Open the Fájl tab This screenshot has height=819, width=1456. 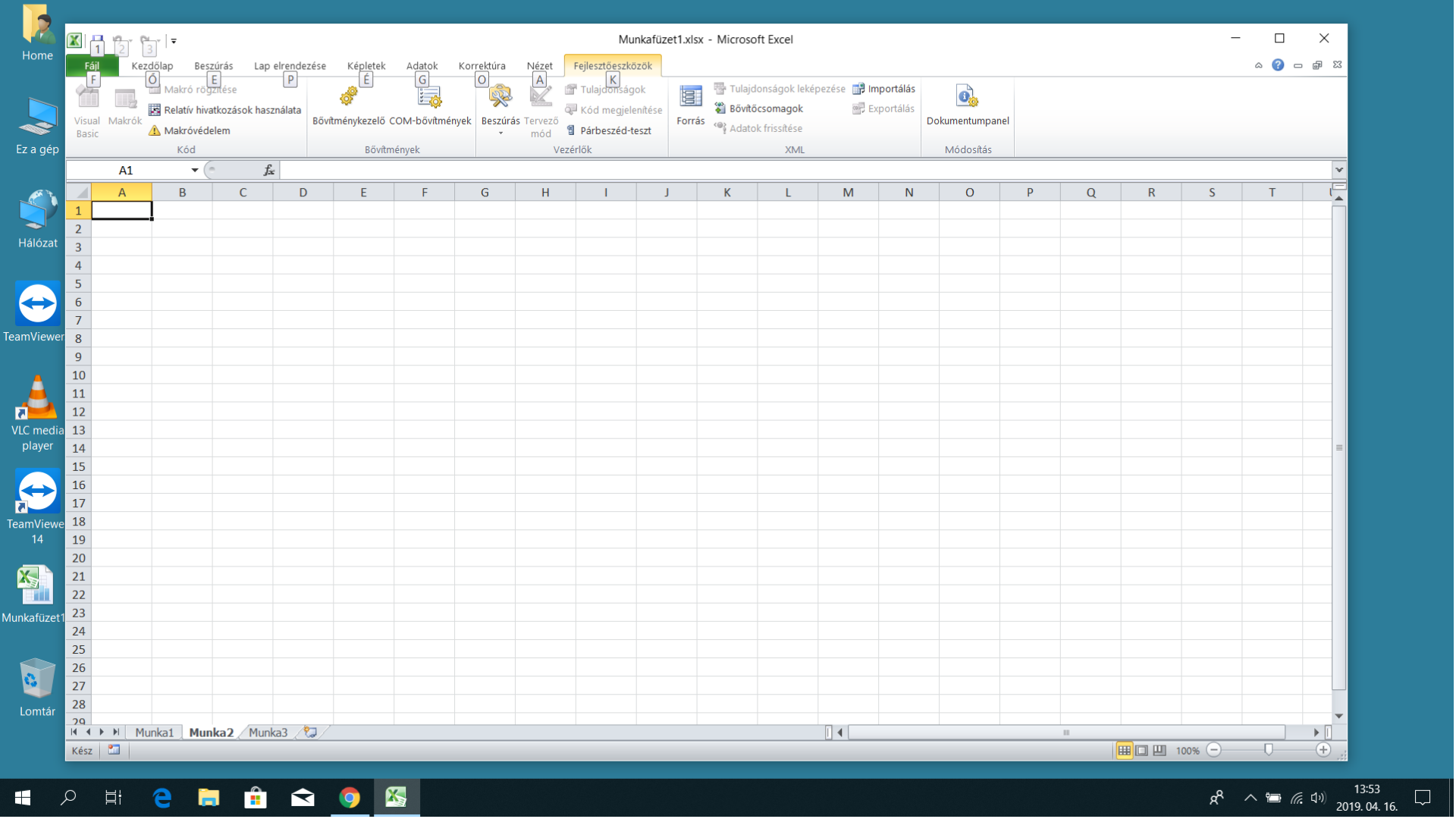click(x=92, y=66)
